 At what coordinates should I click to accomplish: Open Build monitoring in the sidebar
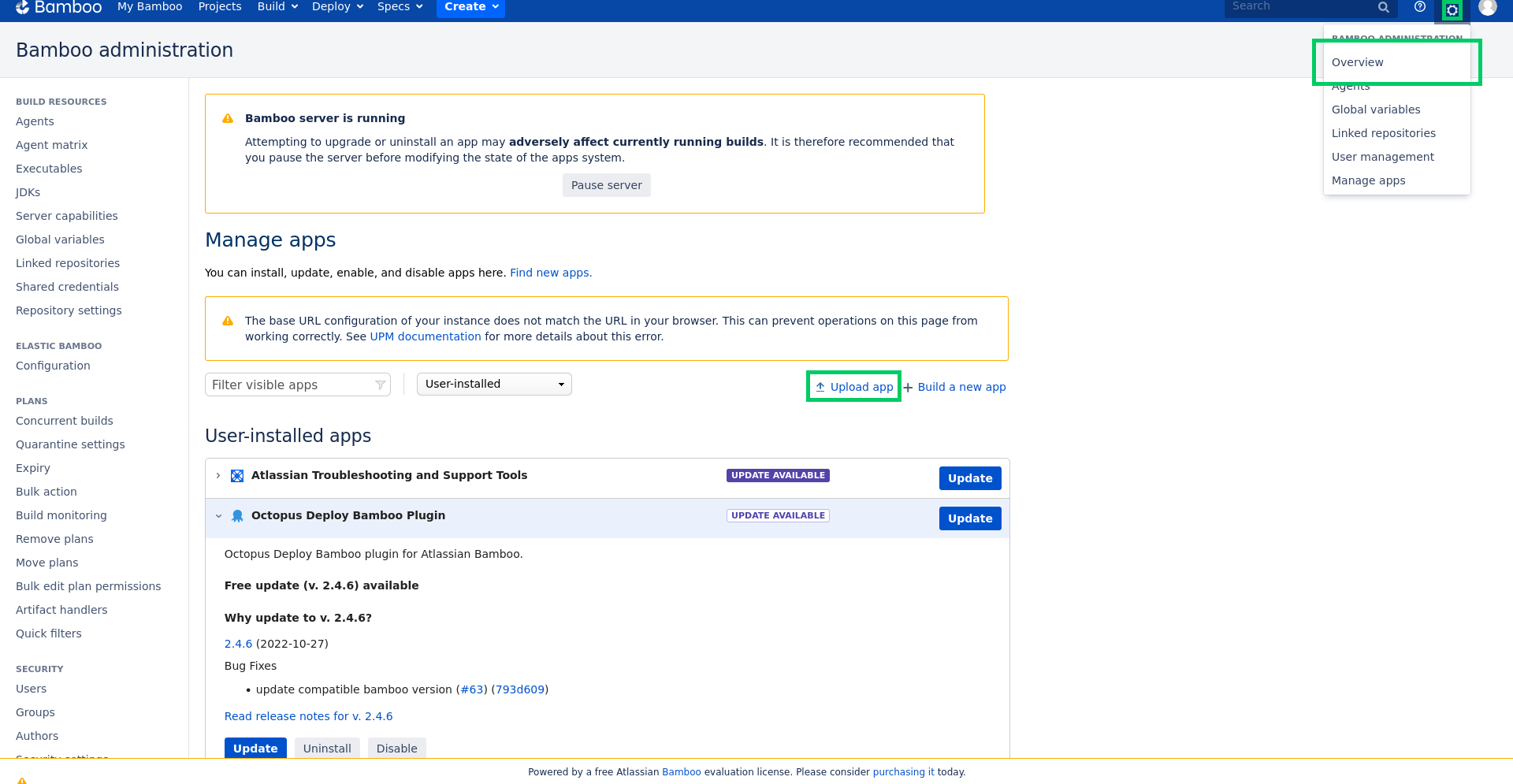[61, 515]
